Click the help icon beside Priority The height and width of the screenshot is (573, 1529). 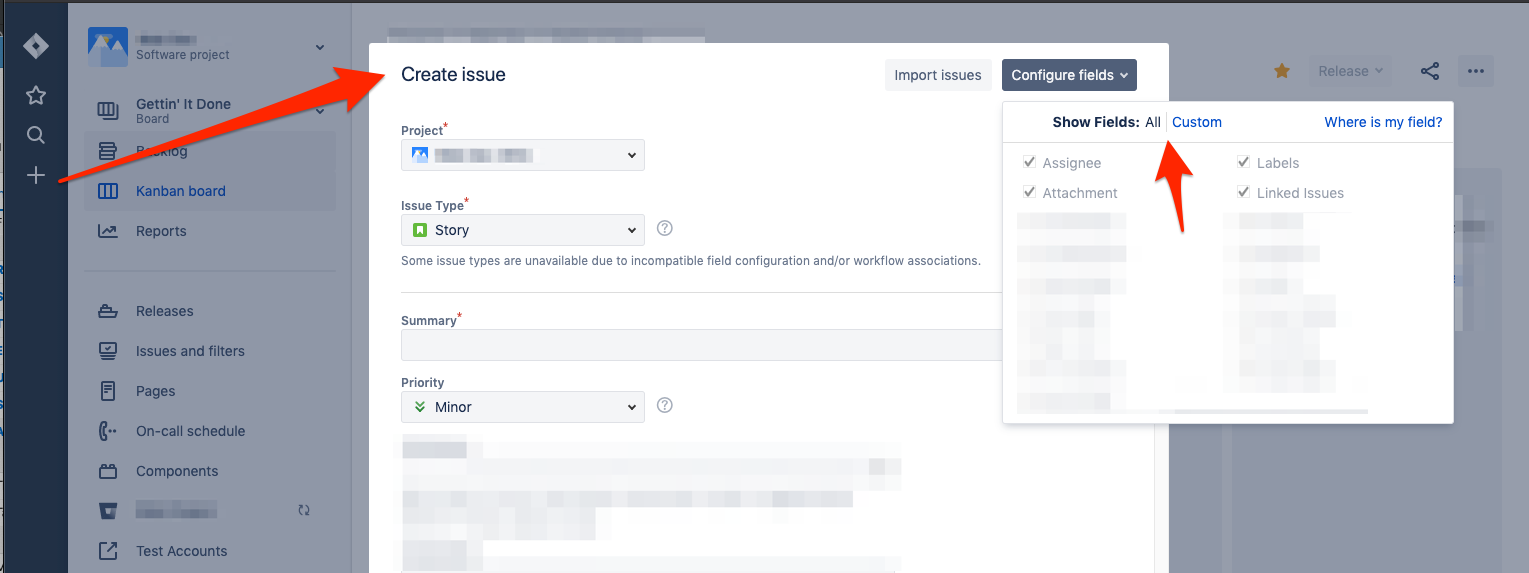pyautogui.click(x=665, y=406)
